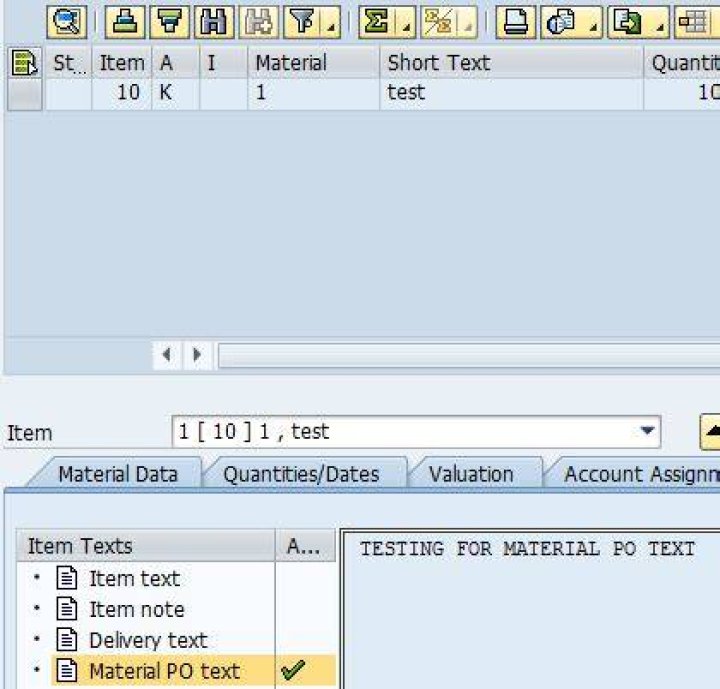Screen dimensions: 720x689
Task: Click the Set Filter funnel icon
Action: pyautogui.click(x=302, y=22)
